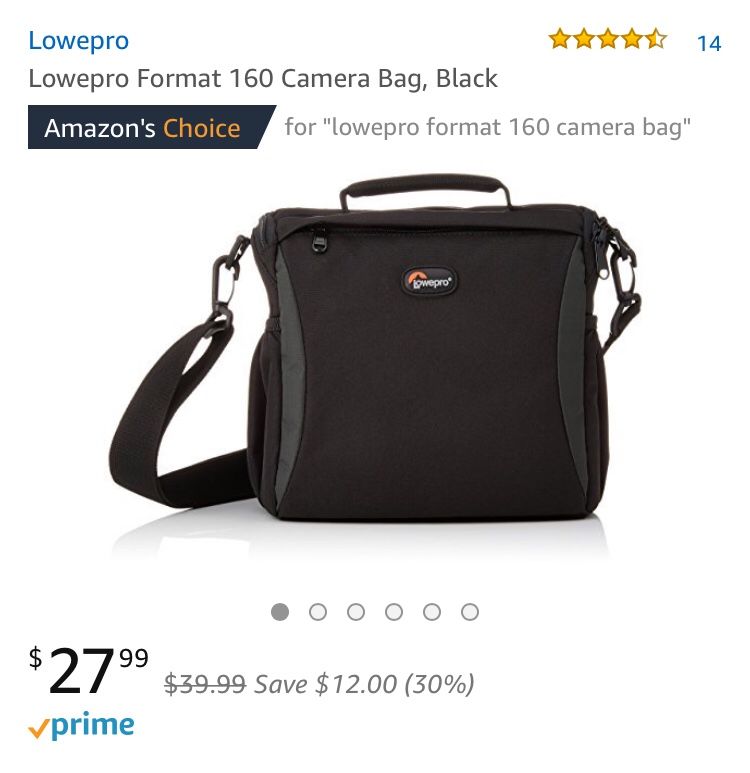Click the Save $12.00 (30%) text
Image resolution: width=750 pixels, height=773 pixels.
pyautogui.click(x=364, y=684)
